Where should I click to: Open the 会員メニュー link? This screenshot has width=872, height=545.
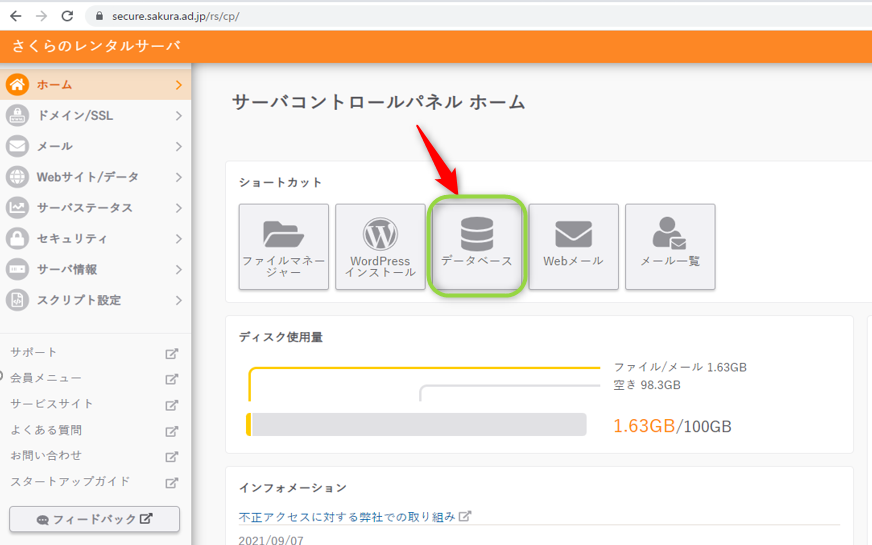(x=46, y=378)
